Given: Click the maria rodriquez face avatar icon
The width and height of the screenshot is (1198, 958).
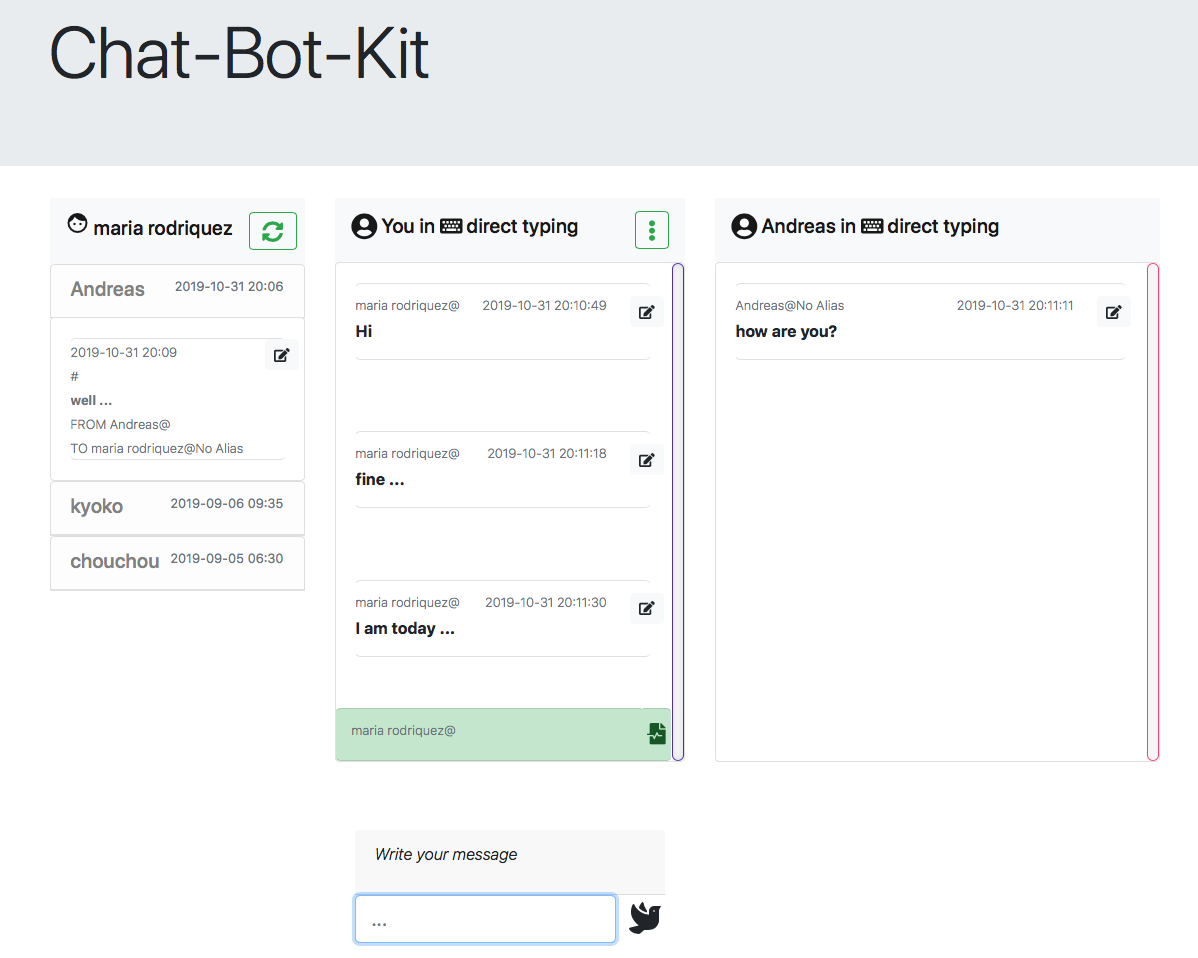Looking at the screenshot, I should click(77, 224).
